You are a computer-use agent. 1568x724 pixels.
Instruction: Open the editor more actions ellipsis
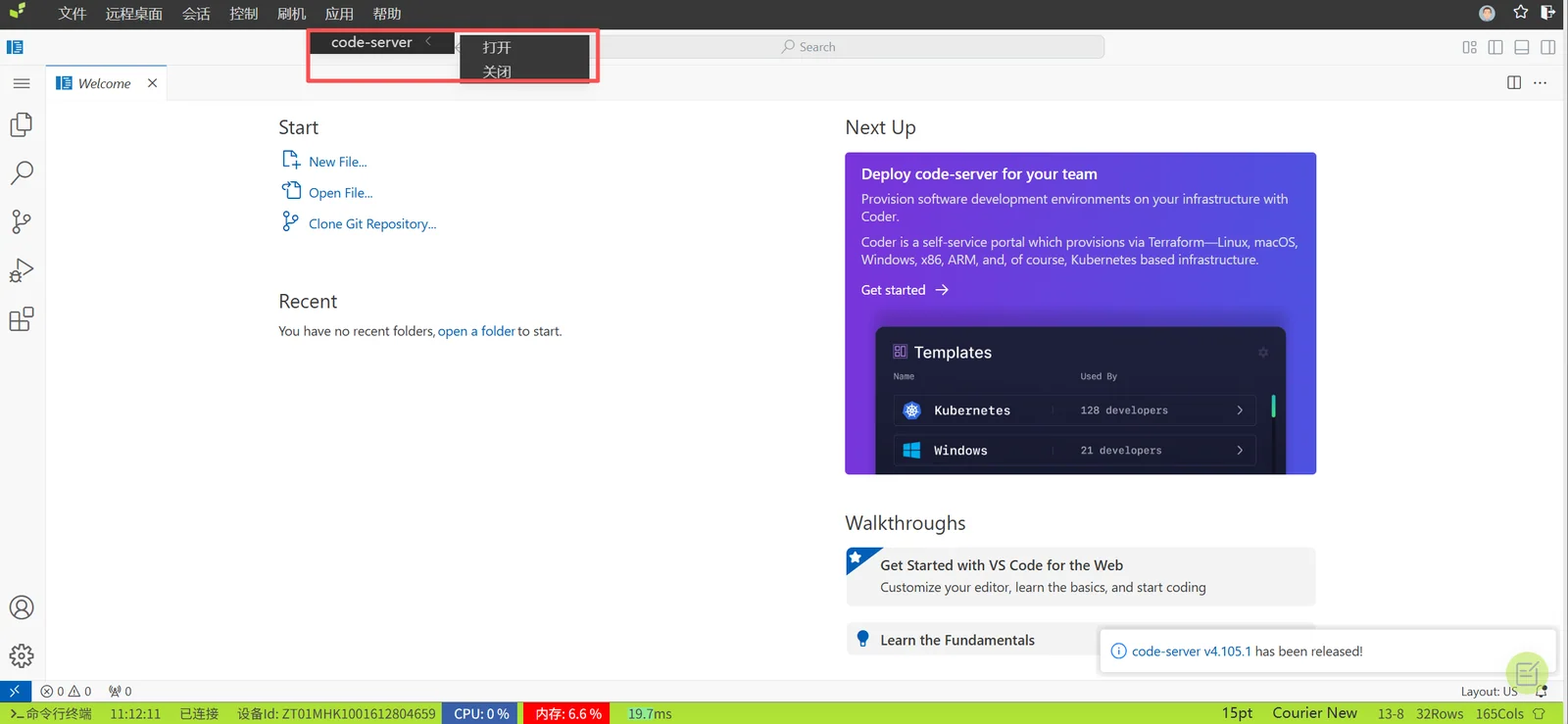[1541, 83]
